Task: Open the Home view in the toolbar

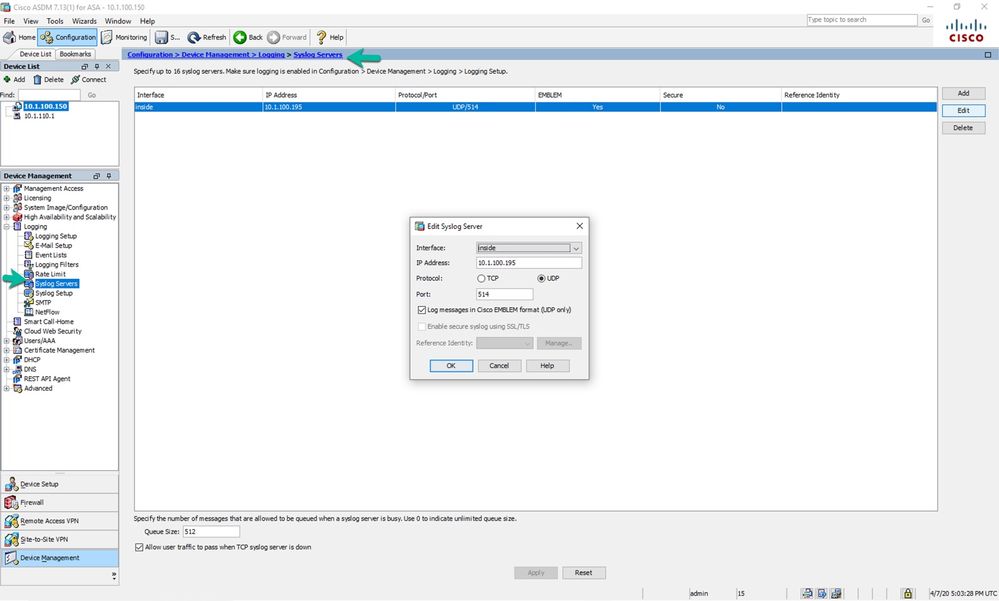Action: click(x=20, y=38)
